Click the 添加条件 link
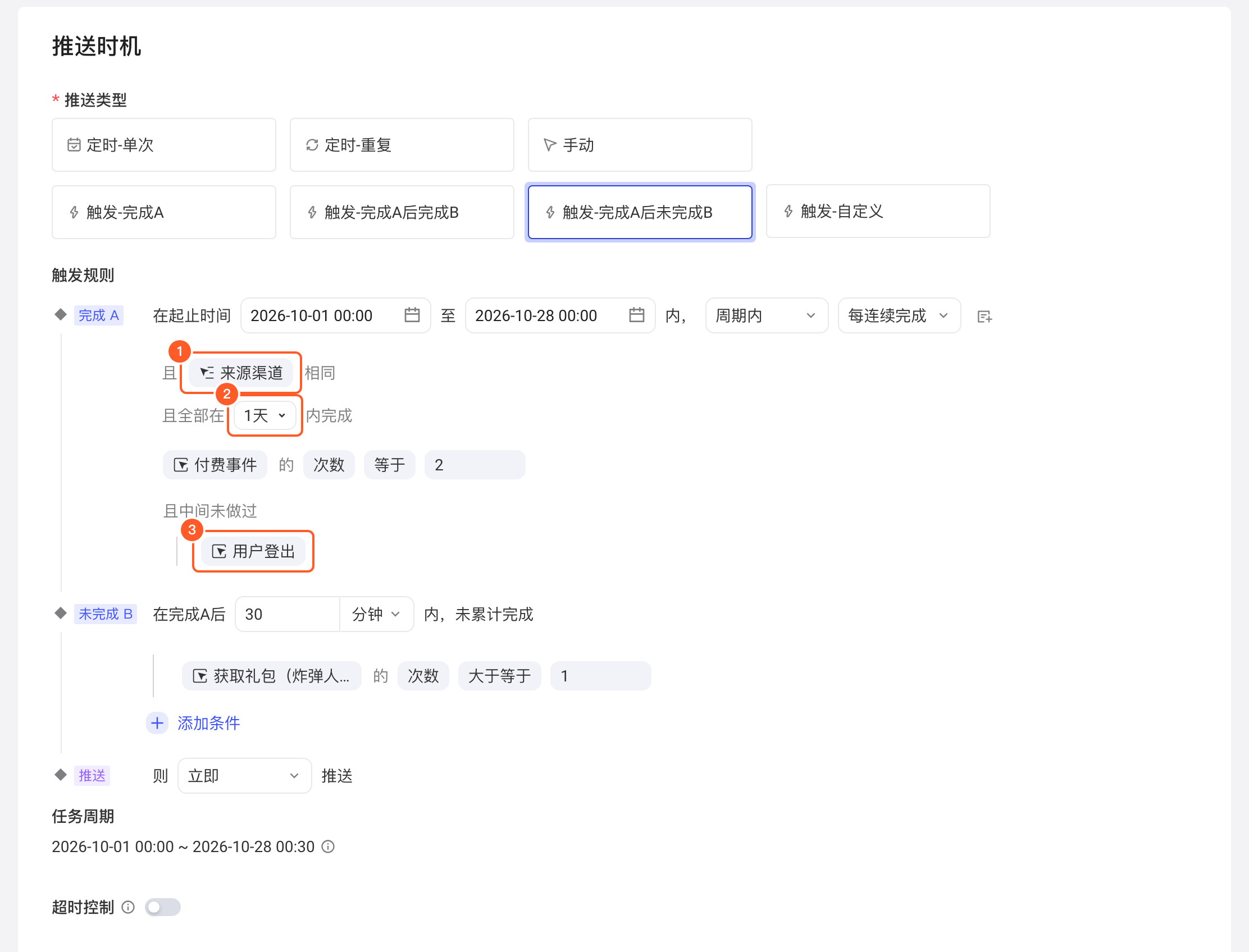 point(209,723)
